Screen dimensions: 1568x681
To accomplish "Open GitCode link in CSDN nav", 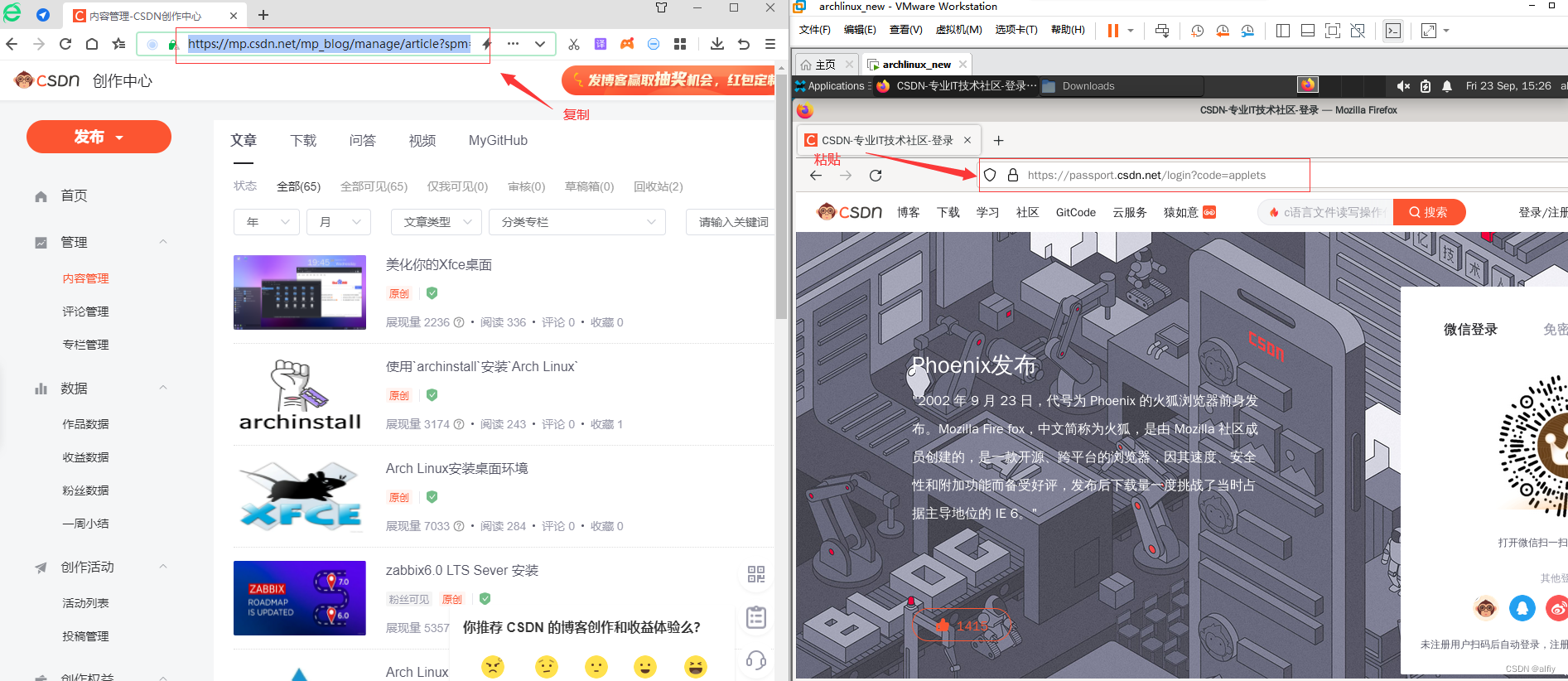I will tap(1076, 212).
